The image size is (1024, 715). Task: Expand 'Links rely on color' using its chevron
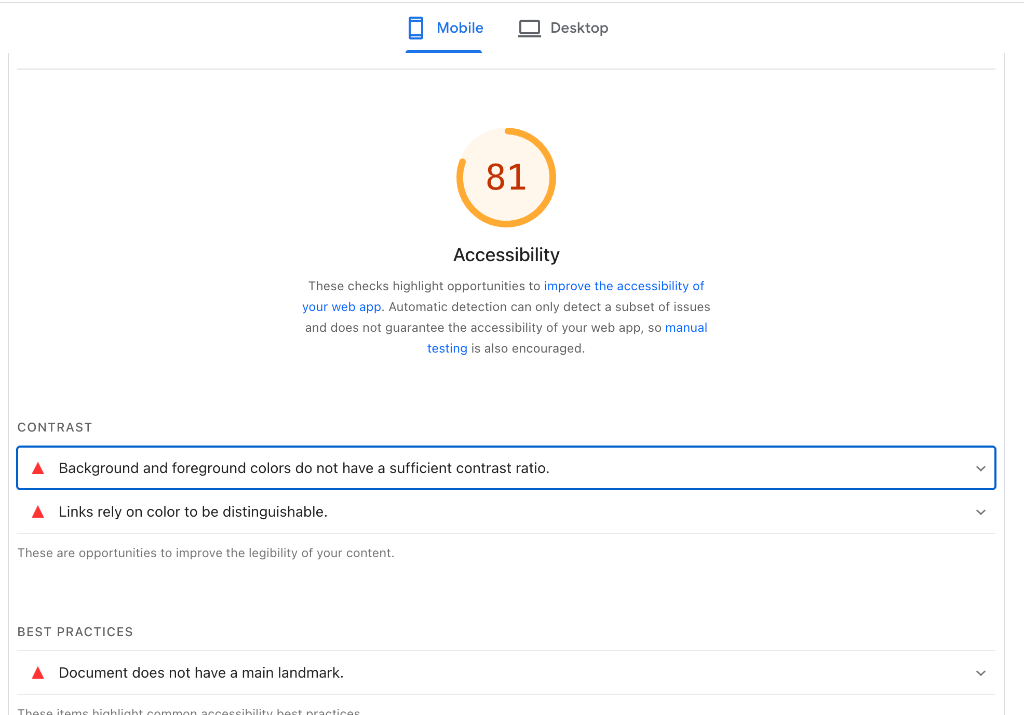(x=980, y=512)
